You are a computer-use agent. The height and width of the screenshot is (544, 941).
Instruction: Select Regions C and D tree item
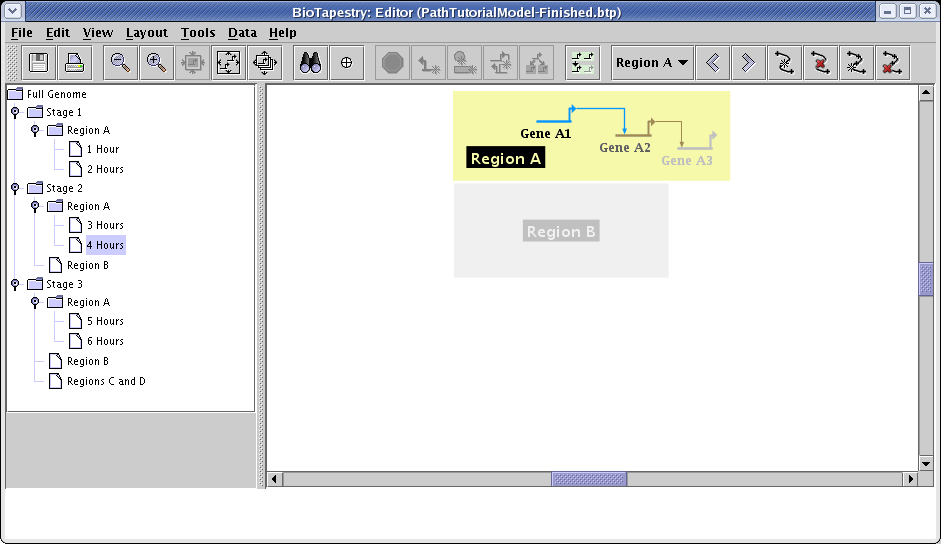click(x=106, y=382)
